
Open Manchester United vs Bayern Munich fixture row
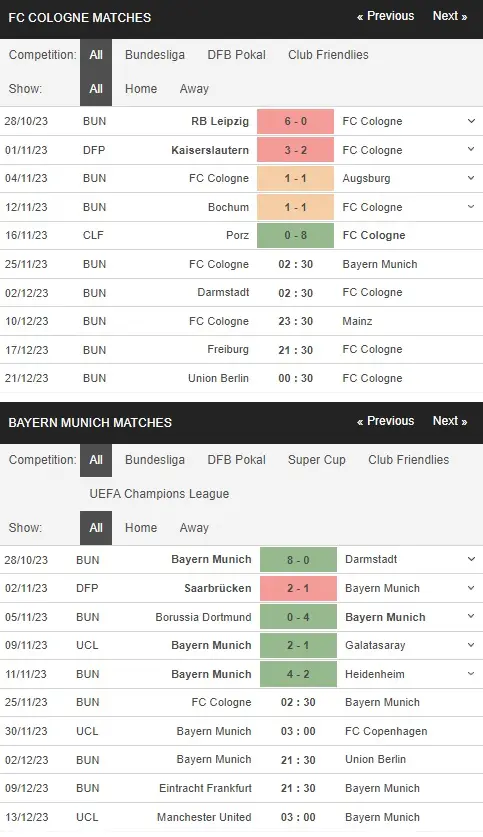click(x=241, y=817)
